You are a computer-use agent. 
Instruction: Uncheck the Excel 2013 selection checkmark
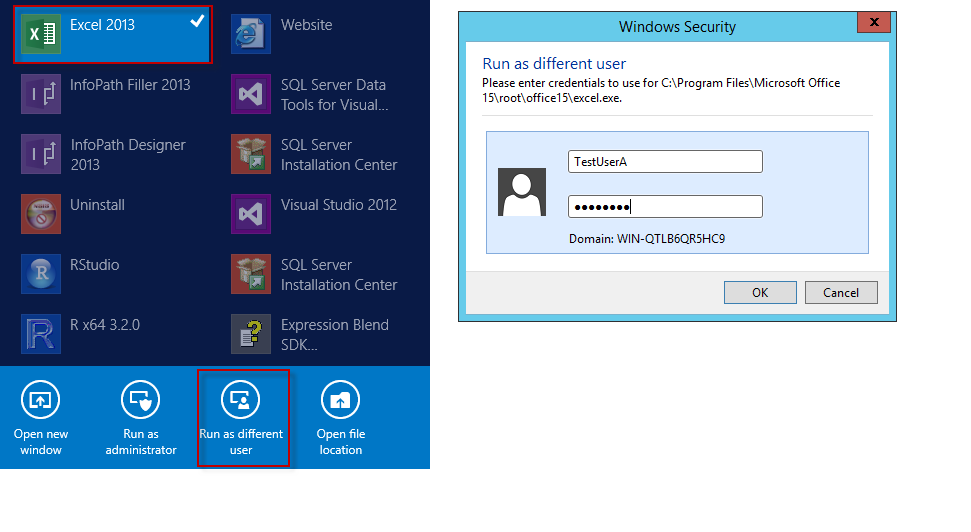coord(197,22)
